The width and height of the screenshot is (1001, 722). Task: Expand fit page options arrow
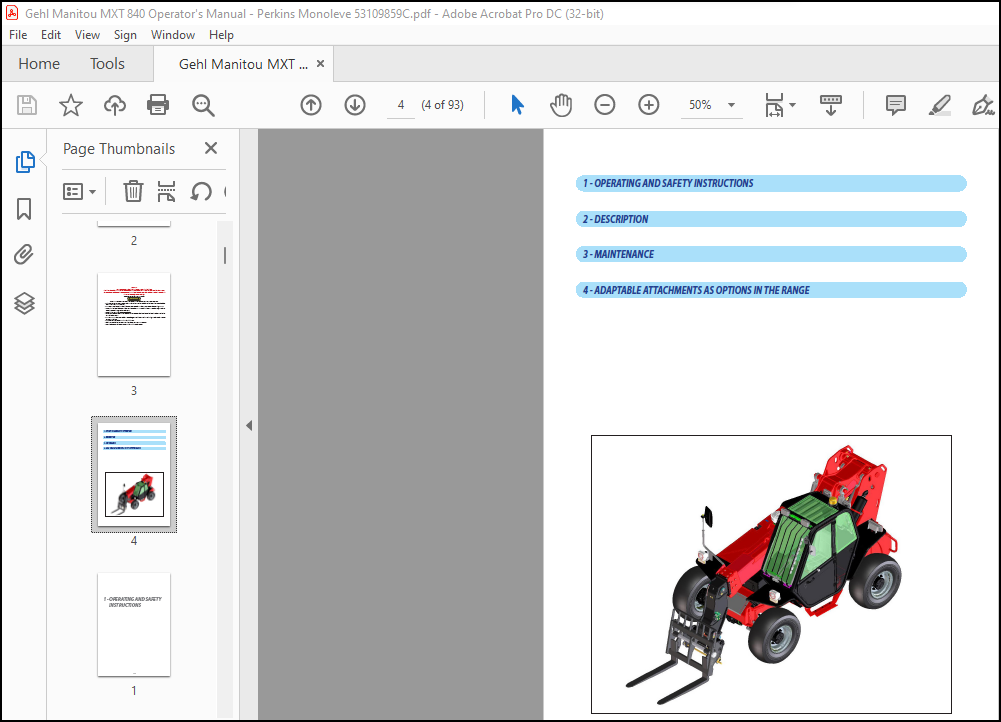(x=792, y=105)
